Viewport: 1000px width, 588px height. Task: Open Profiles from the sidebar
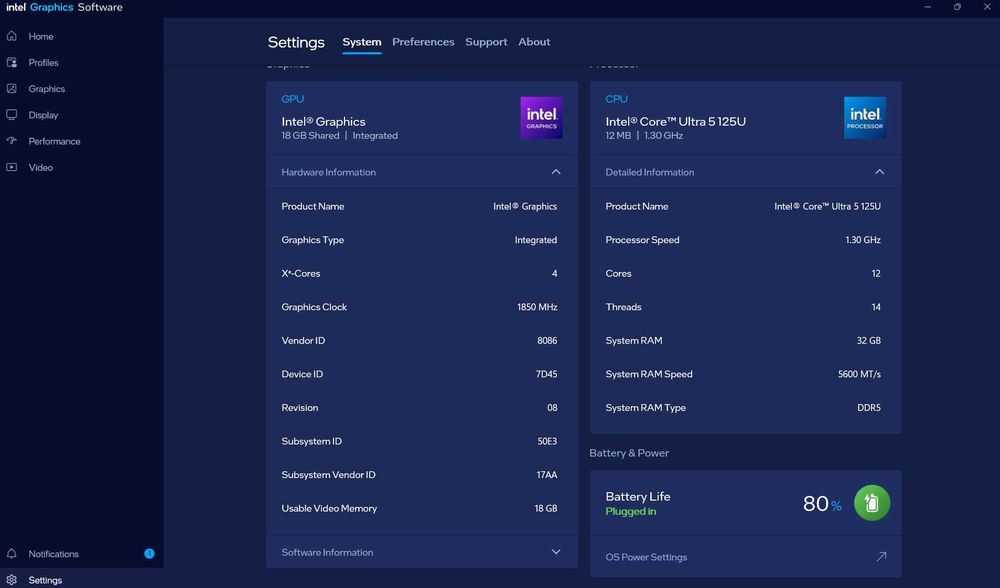(43, 62)
